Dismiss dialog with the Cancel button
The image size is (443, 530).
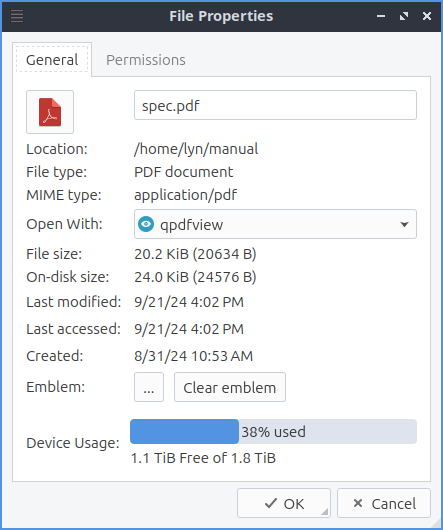[384, 503]
